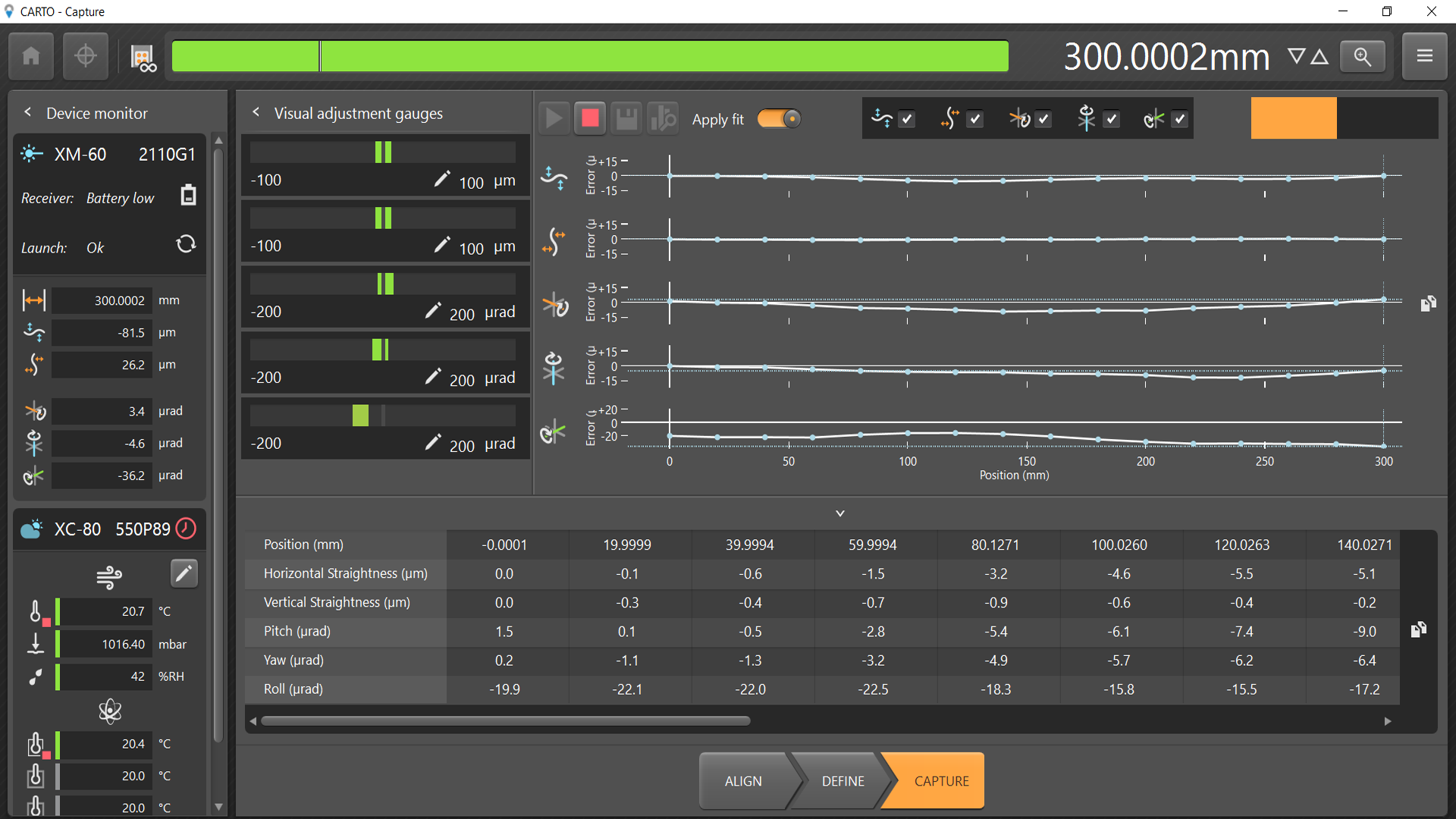The image size is (1456, 819).
Task: Switch to the ALIGN step
Action: point(743,781)
